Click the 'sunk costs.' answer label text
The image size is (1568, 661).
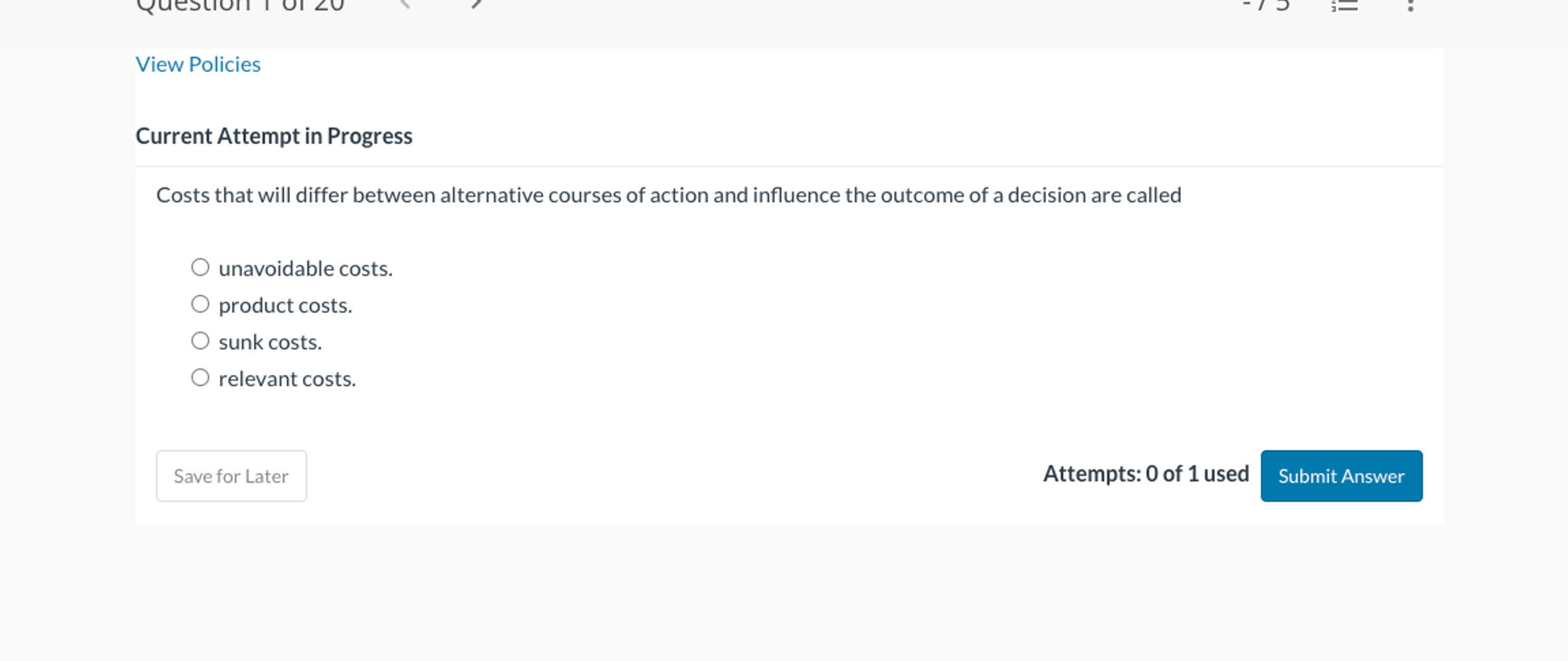[270, 342]
